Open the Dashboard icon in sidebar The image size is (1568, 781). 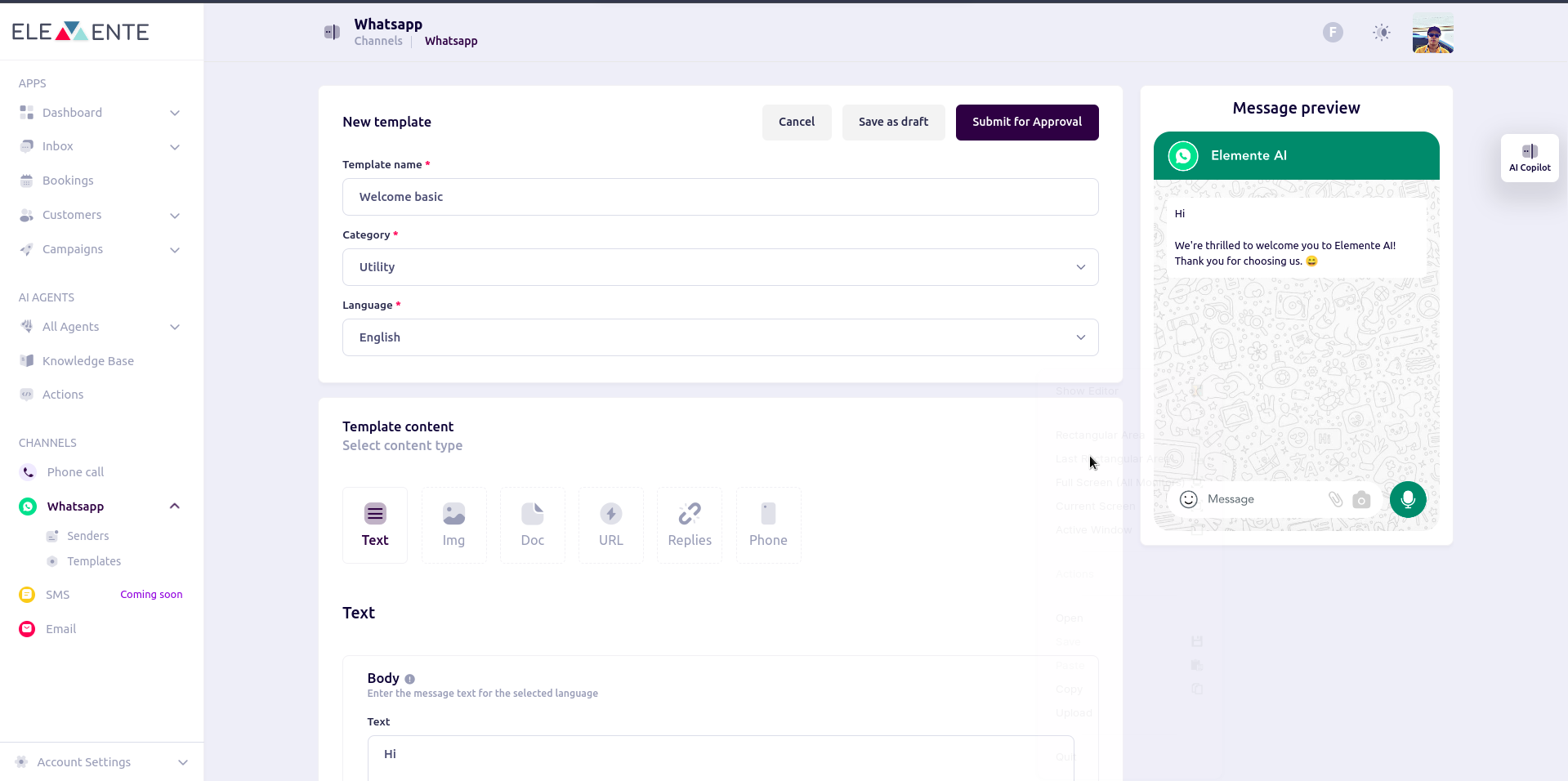tap(27, 113)
